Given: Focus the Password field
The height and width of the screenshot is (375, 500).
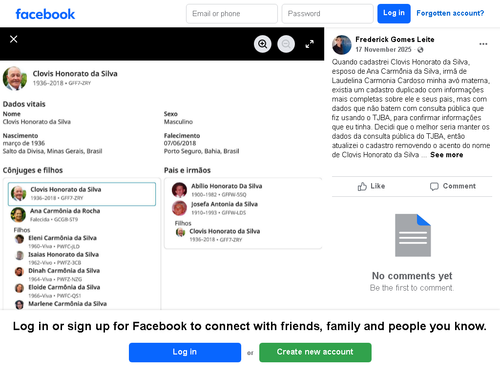Looking at the screenshot, I should point(327,14).
